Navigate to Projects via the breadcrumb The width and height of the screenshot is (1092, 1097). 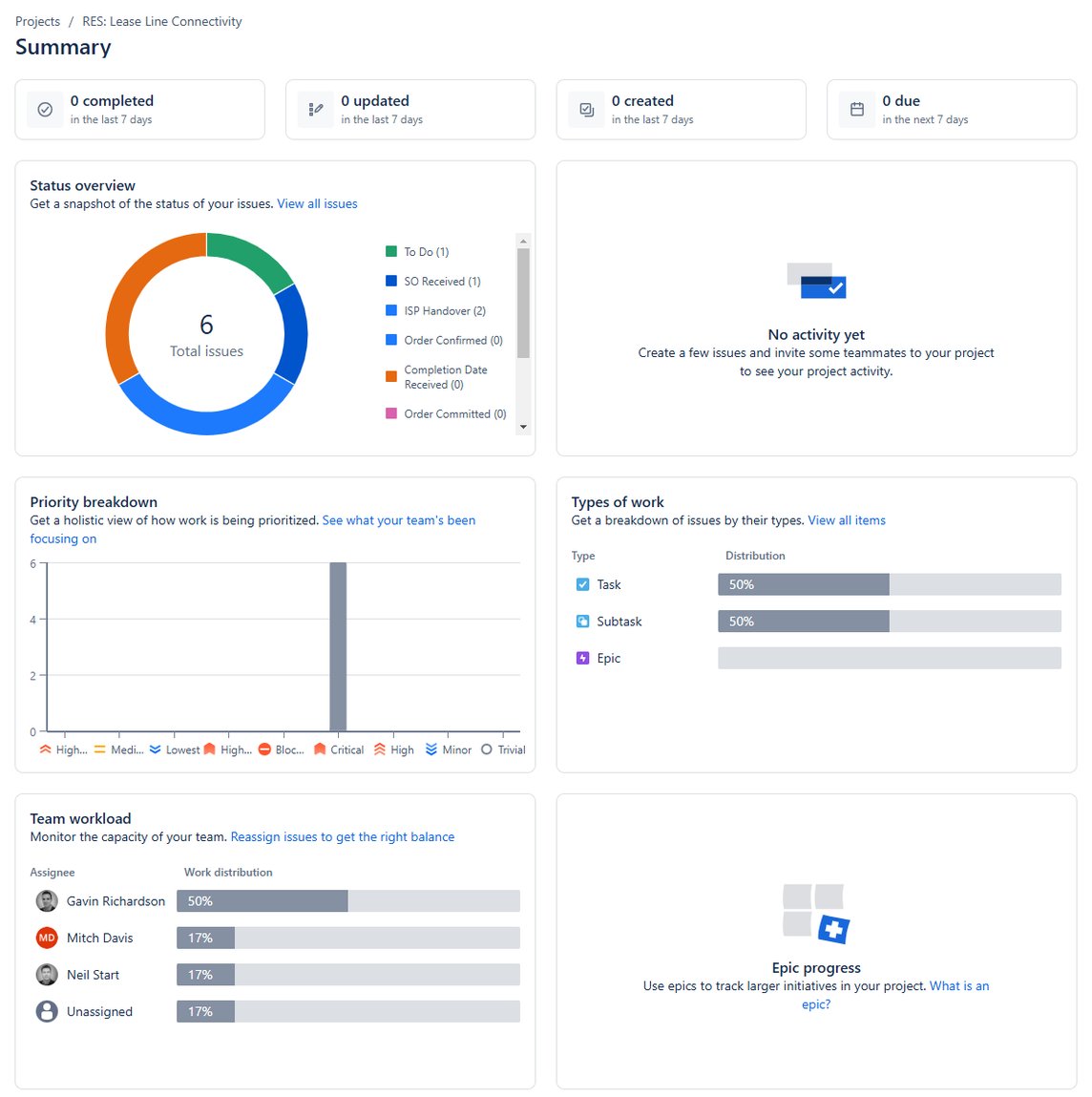point(37,20)
